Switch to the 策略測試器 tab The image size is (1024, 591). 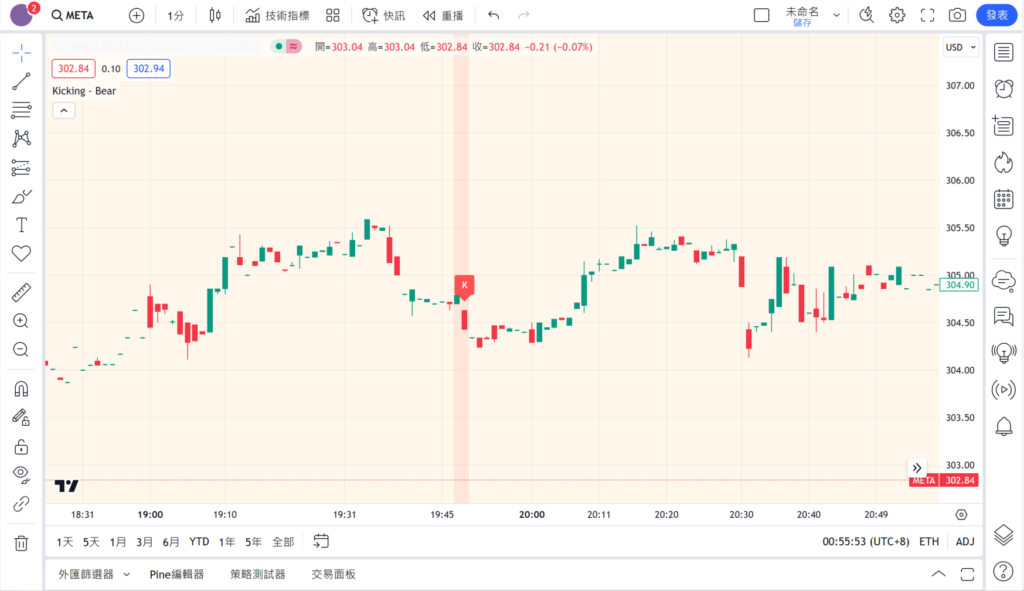[257, 574]
